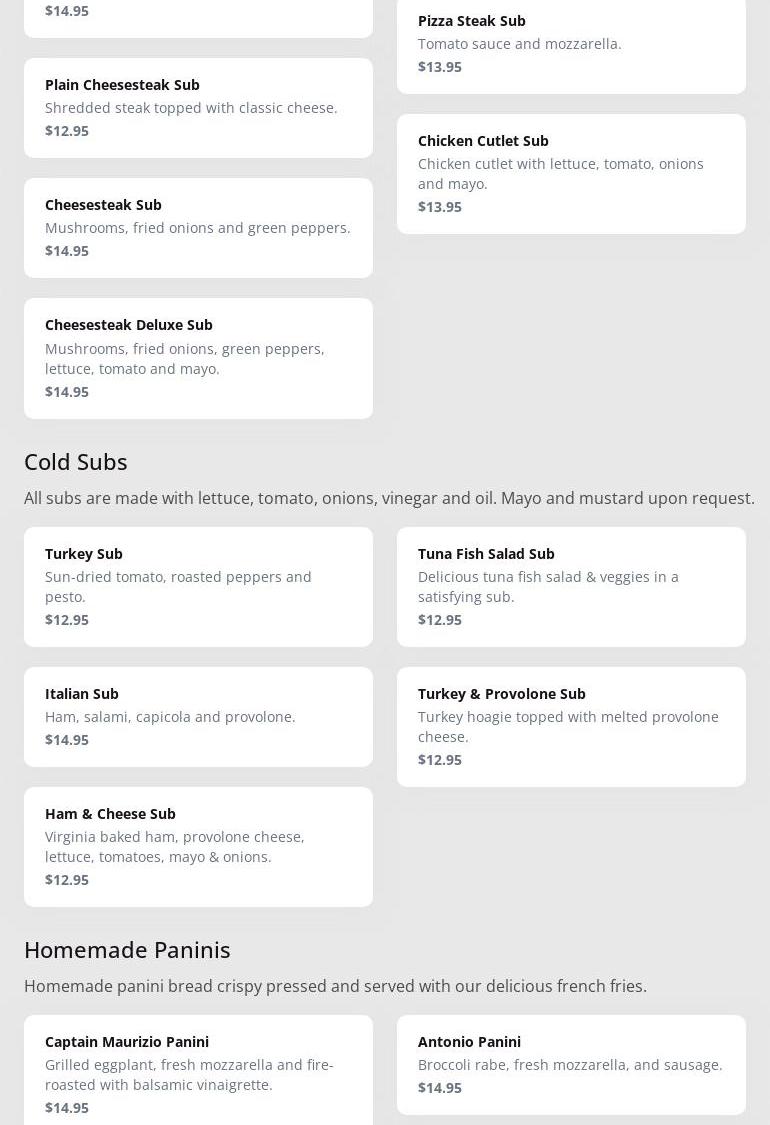The height and width of the screenshot is (1125, 770).
Task: Open the Captain Maurizio Panini item
Action: [x=198, y=1070]
